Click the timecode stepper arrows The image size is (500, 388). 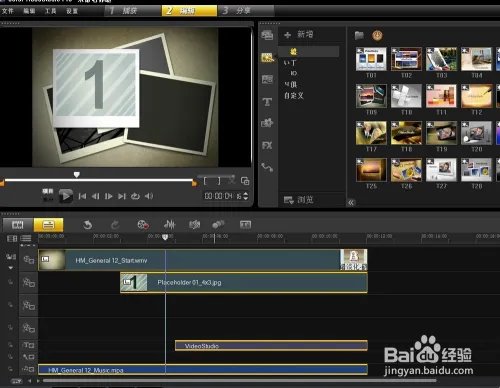click(x=246, y=196)
